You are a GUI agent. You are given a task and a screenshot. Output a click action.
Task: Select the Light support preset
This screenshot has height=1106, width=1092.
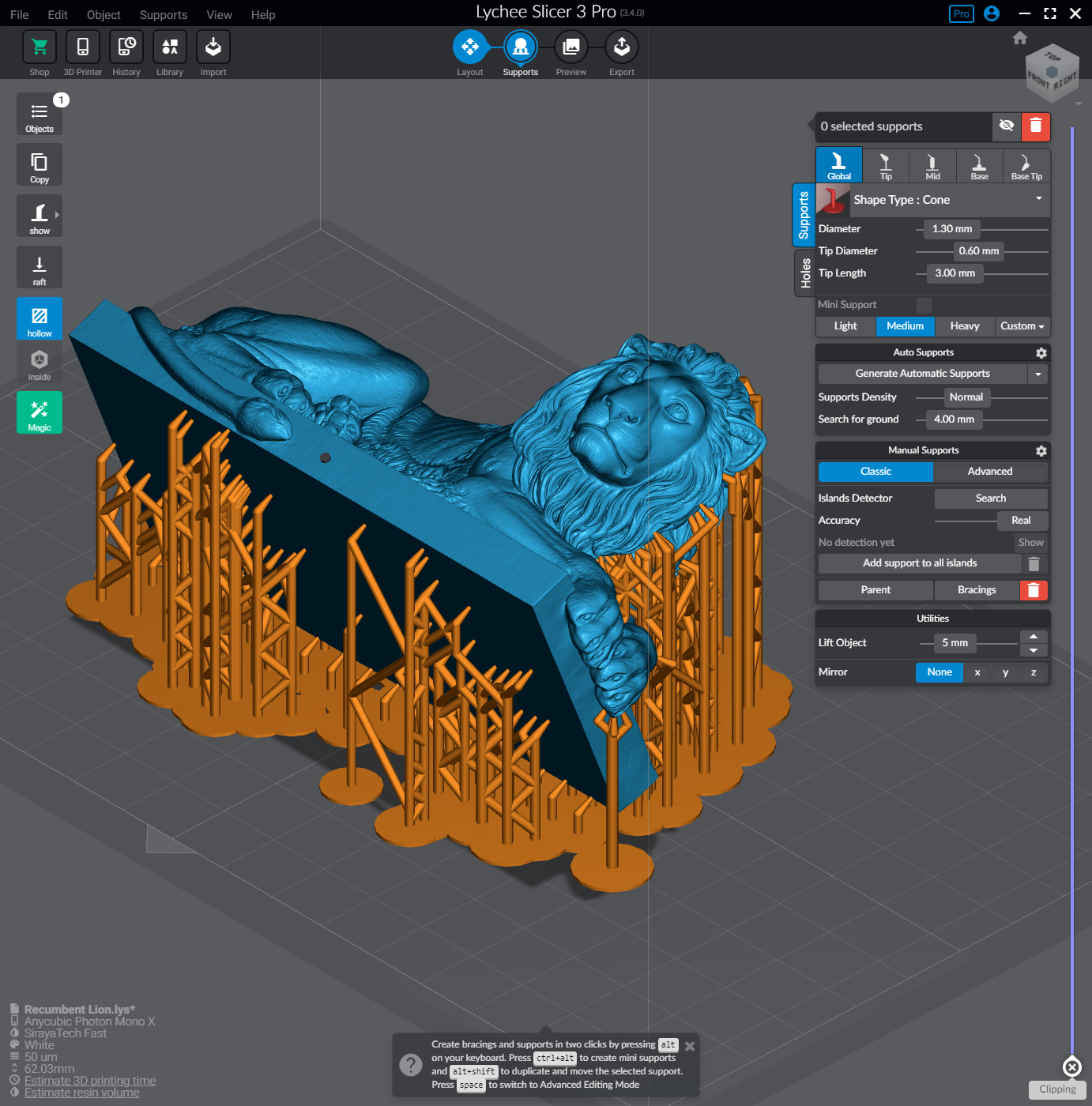pos(845,326)
